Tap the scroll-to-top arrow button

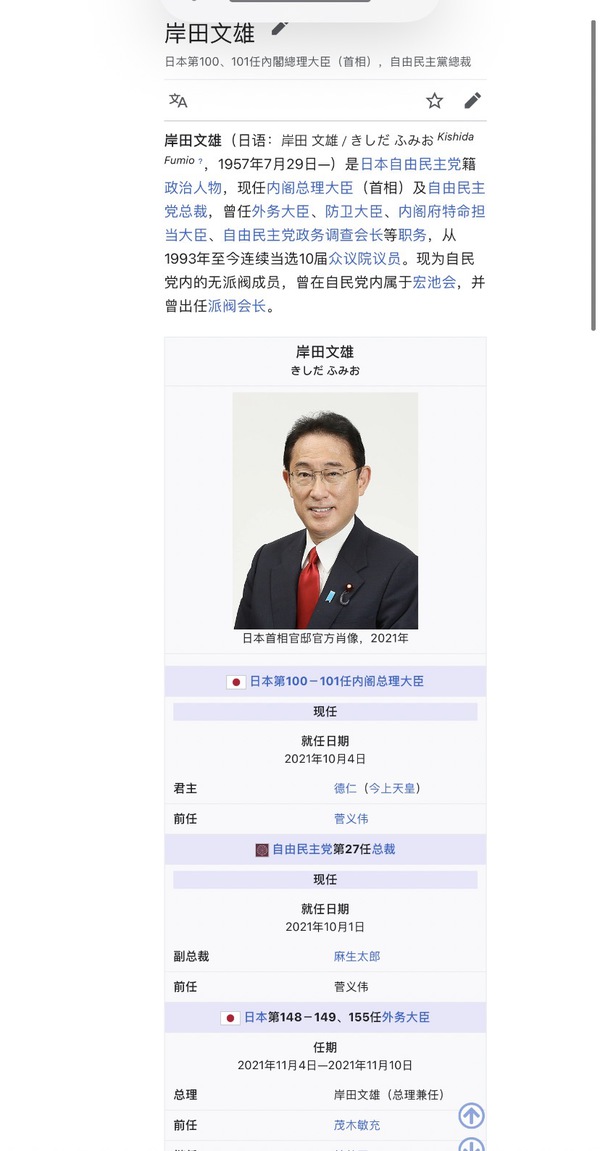tap(471, 1116)
